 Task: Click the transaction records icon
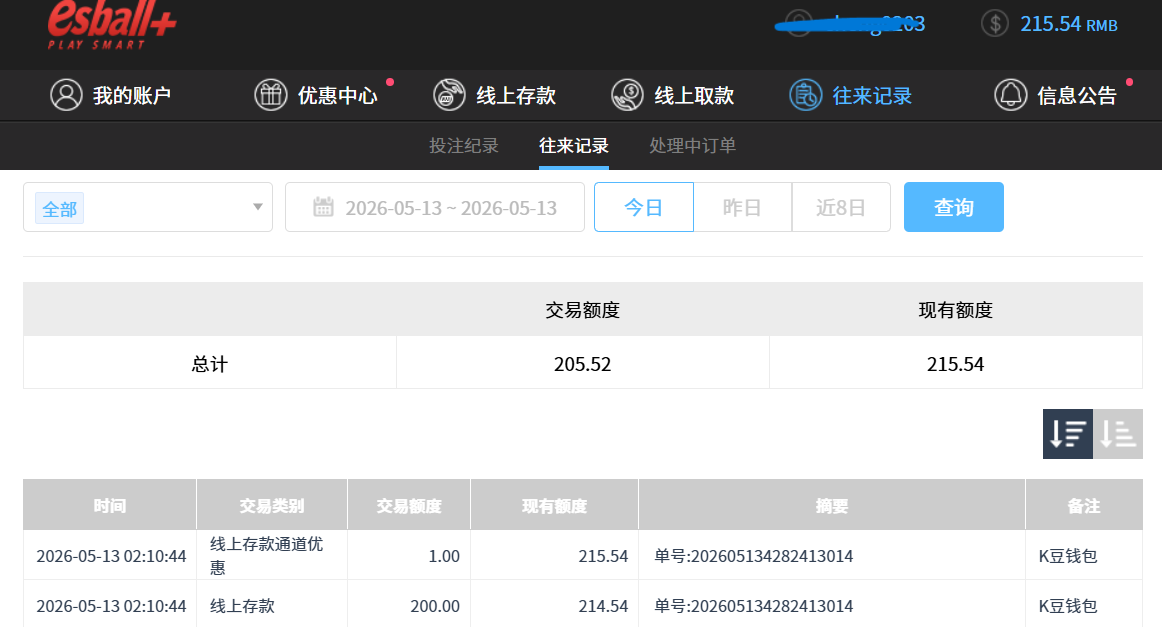(x=806, y=95)
